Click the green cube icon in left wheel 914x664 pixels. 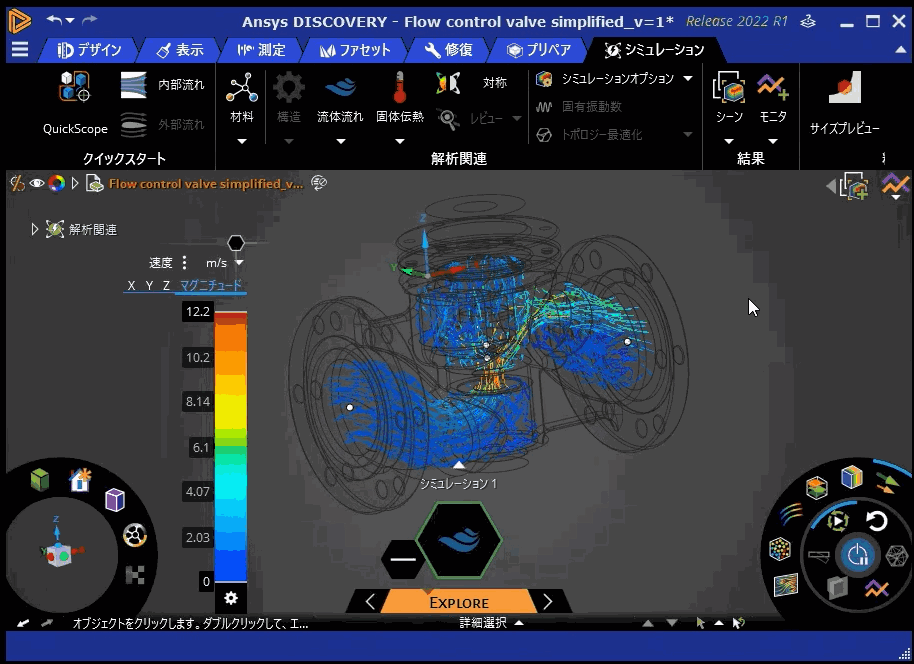point(40,480)
